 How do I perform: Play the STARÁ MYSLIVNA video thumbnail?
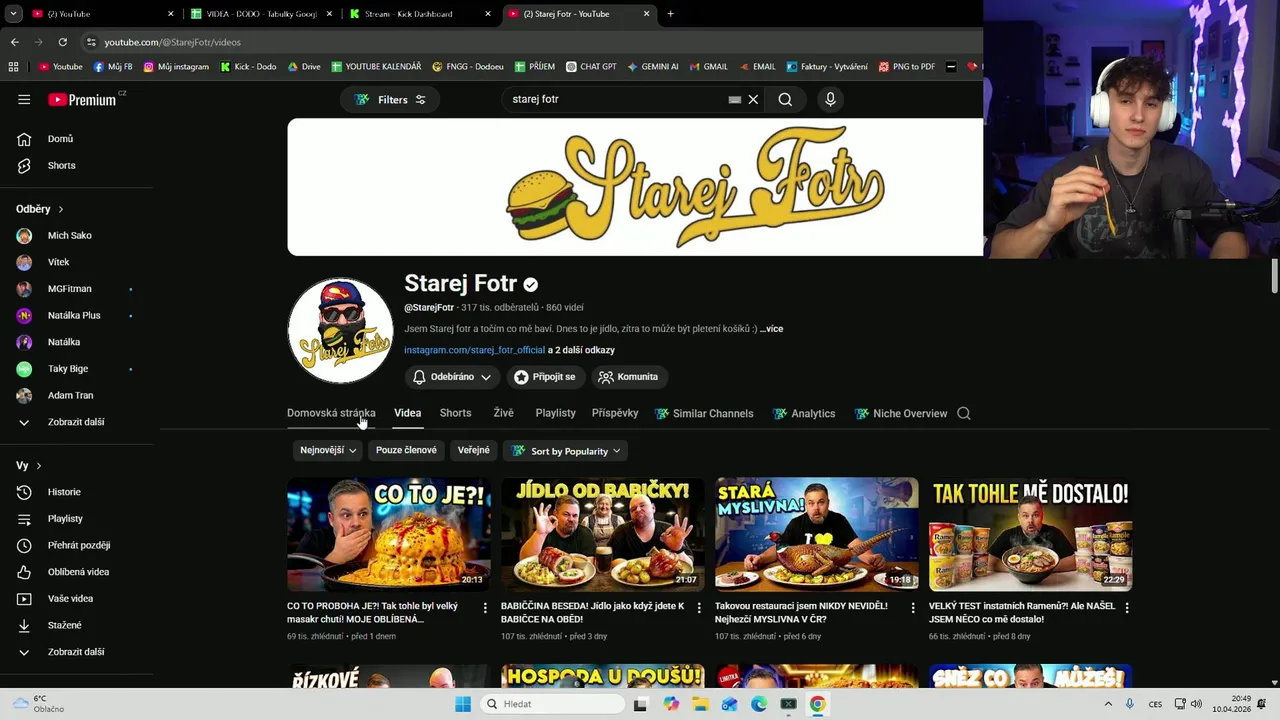point(816,534)
